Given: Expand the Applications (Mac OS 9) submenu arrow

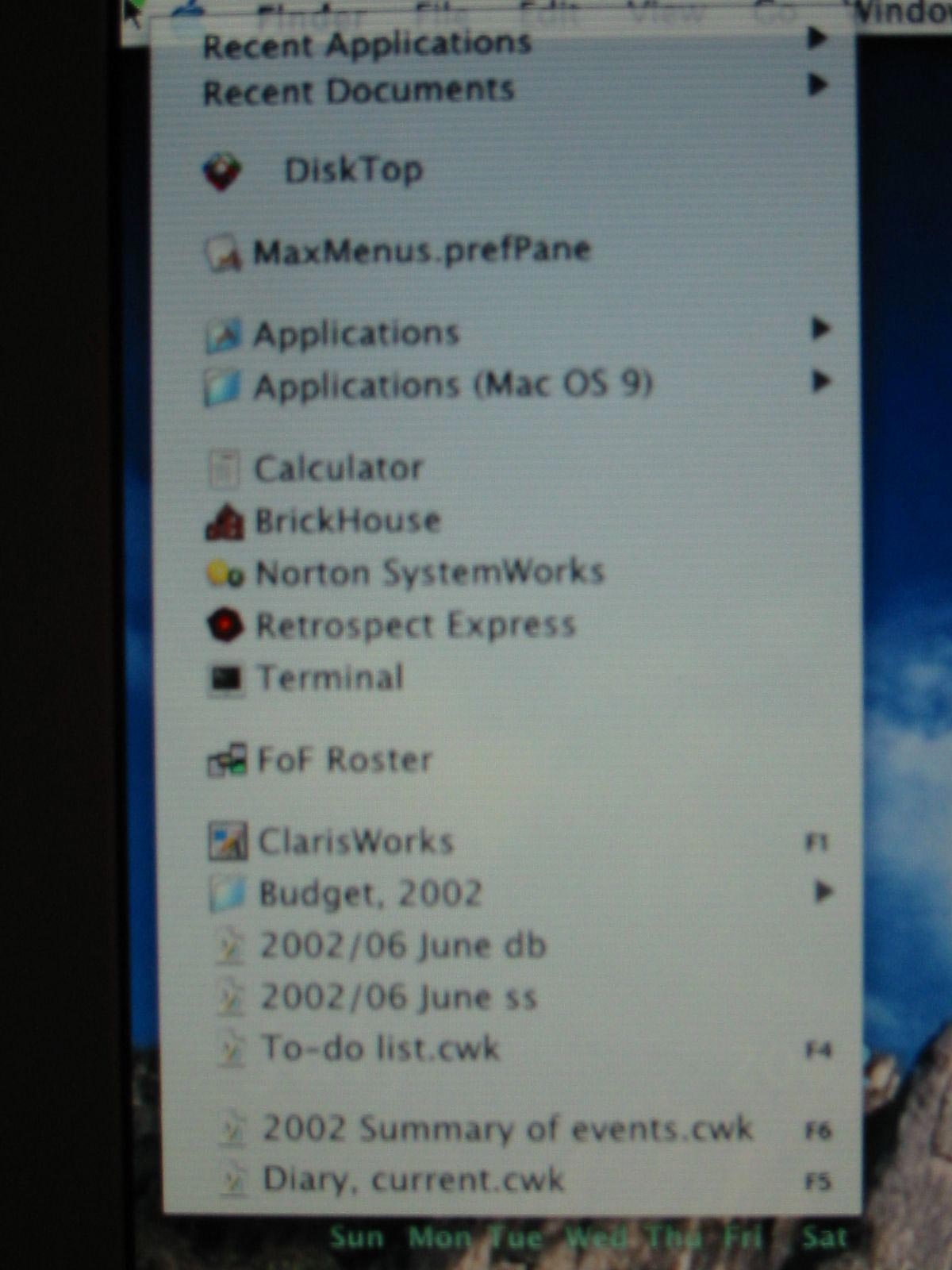Looking at the screenshot, I should pos(821,381).
